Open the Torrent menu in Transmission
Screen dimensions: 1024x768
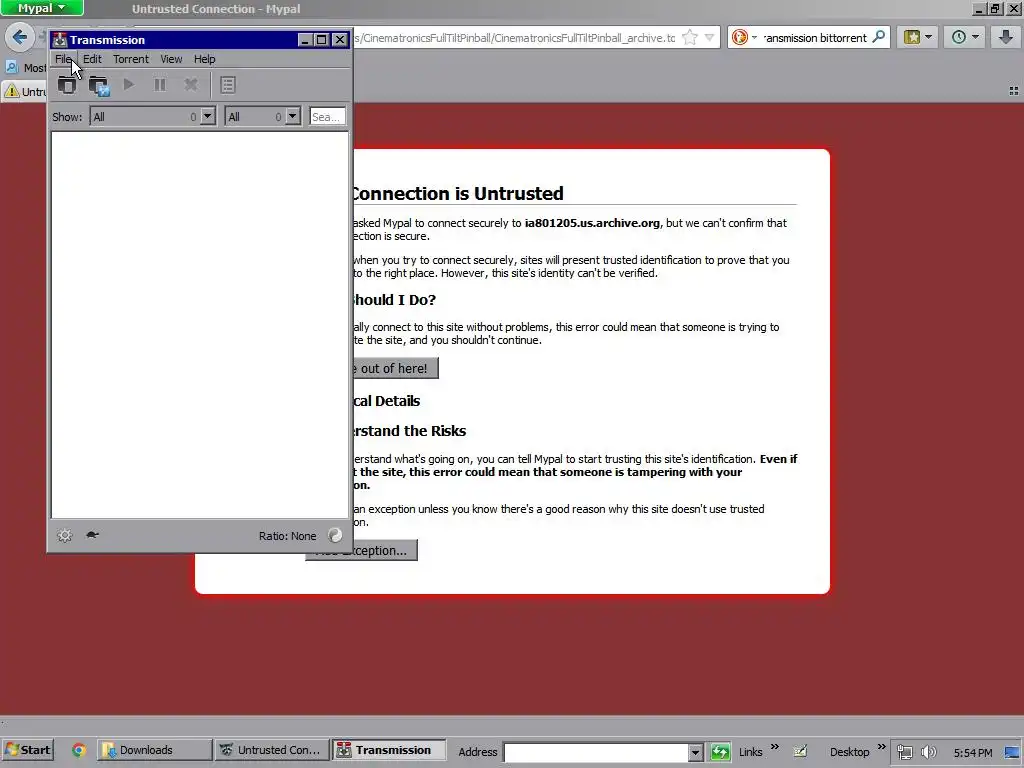(131, 59)
